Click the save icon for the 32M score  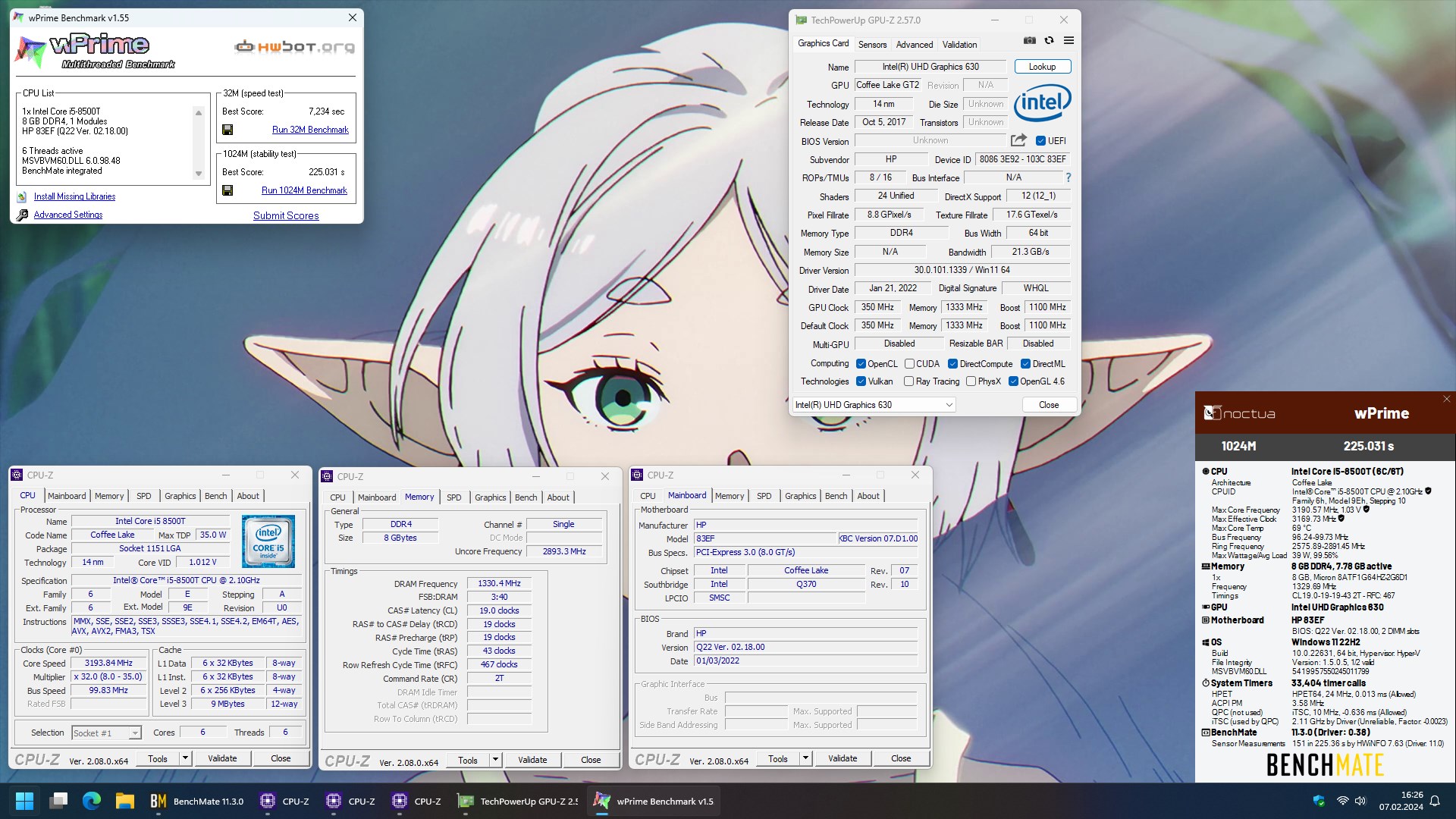click(x=227, y=130)
